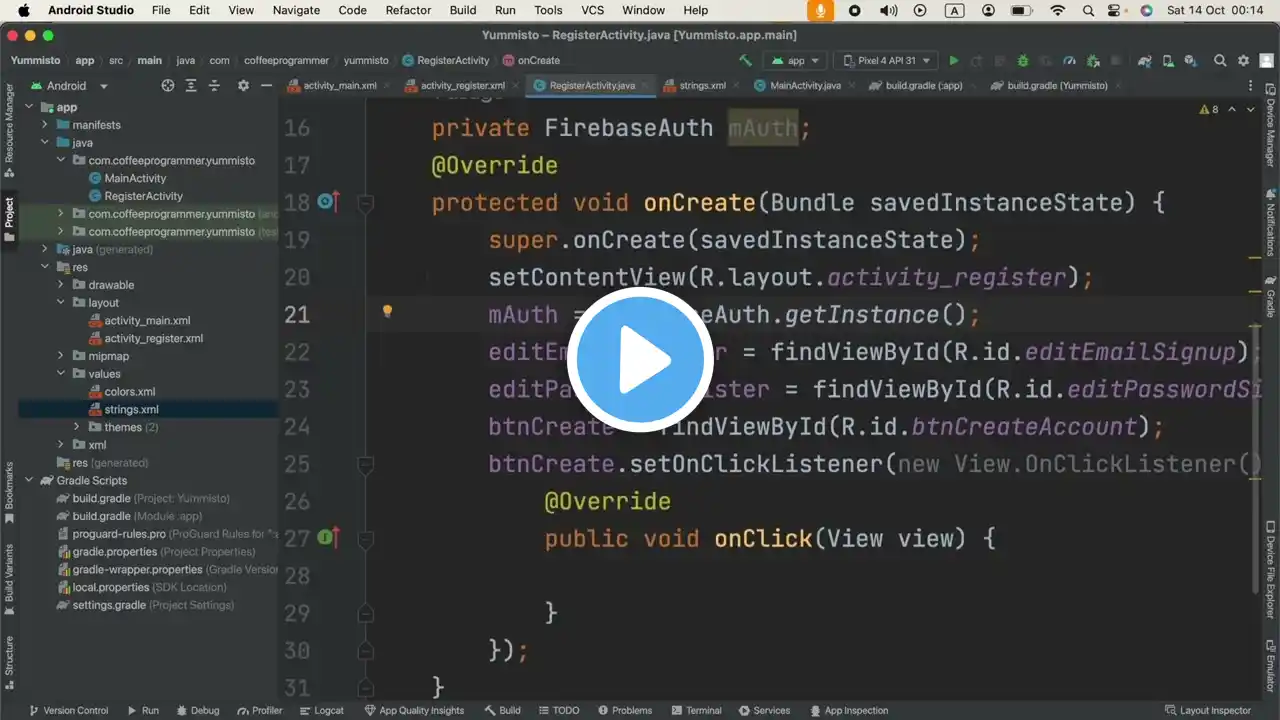1280x720 pixels.
Task: Click the implements gutter icon on line 27
Action: coord(328,538)
